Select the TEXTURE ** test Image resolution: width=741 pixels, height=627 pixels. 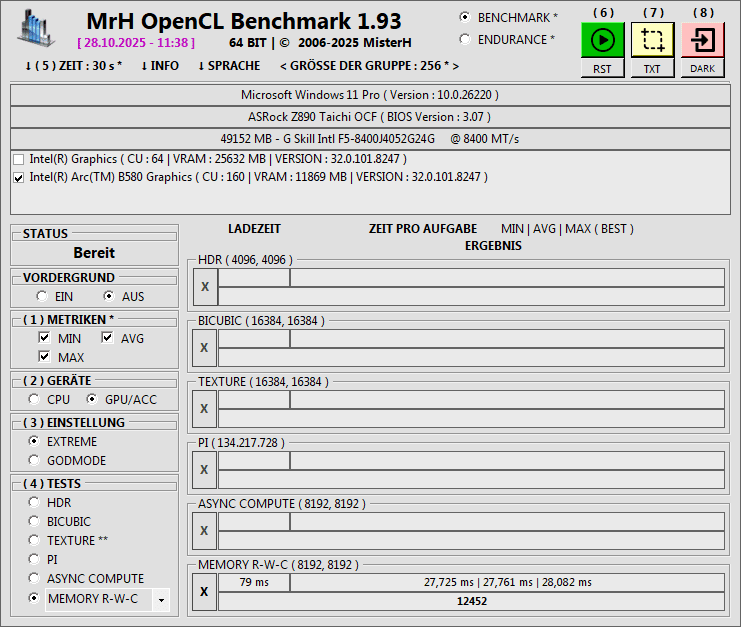(x=34, y=540)
